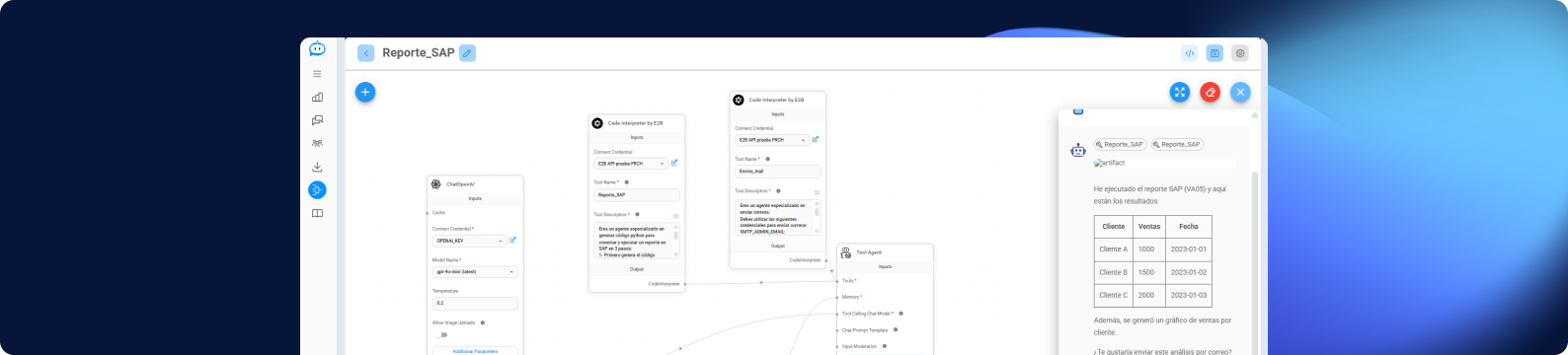Open flow settings gear icon
The image size is (1568, 355).
1240,53
